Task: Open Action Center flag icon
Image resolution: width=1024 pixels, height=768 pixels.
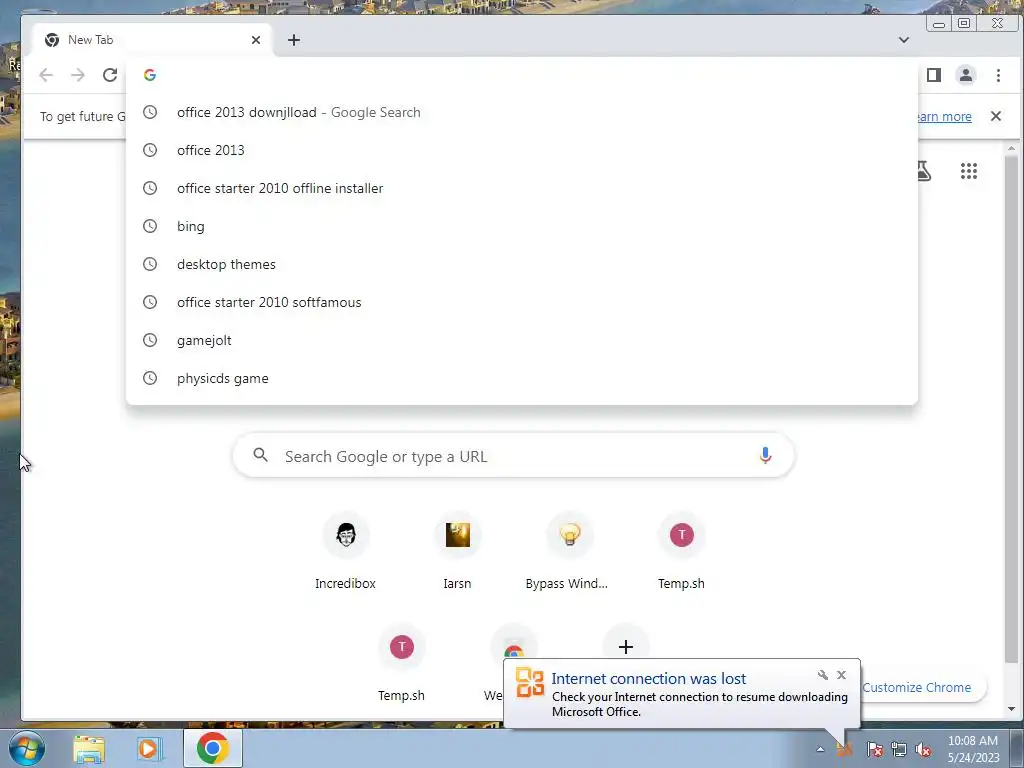Action: [x=875, y=749]
